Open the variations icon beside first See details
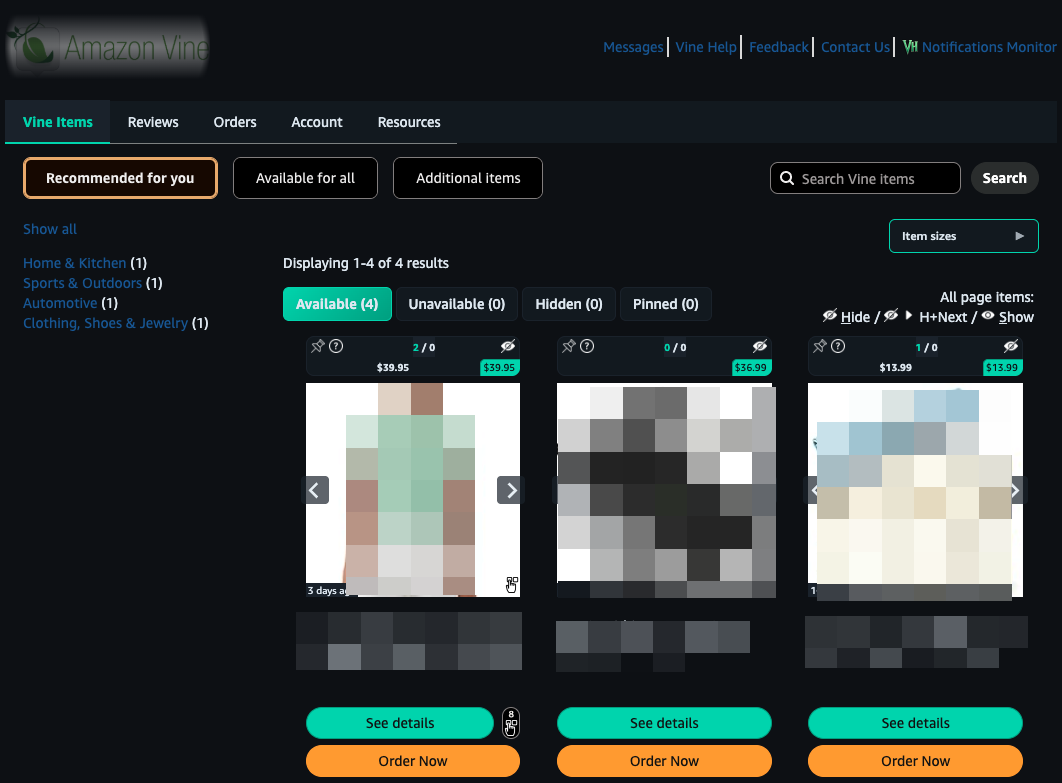Screen dimensions: 1062x783 click(x=511, y=722)
